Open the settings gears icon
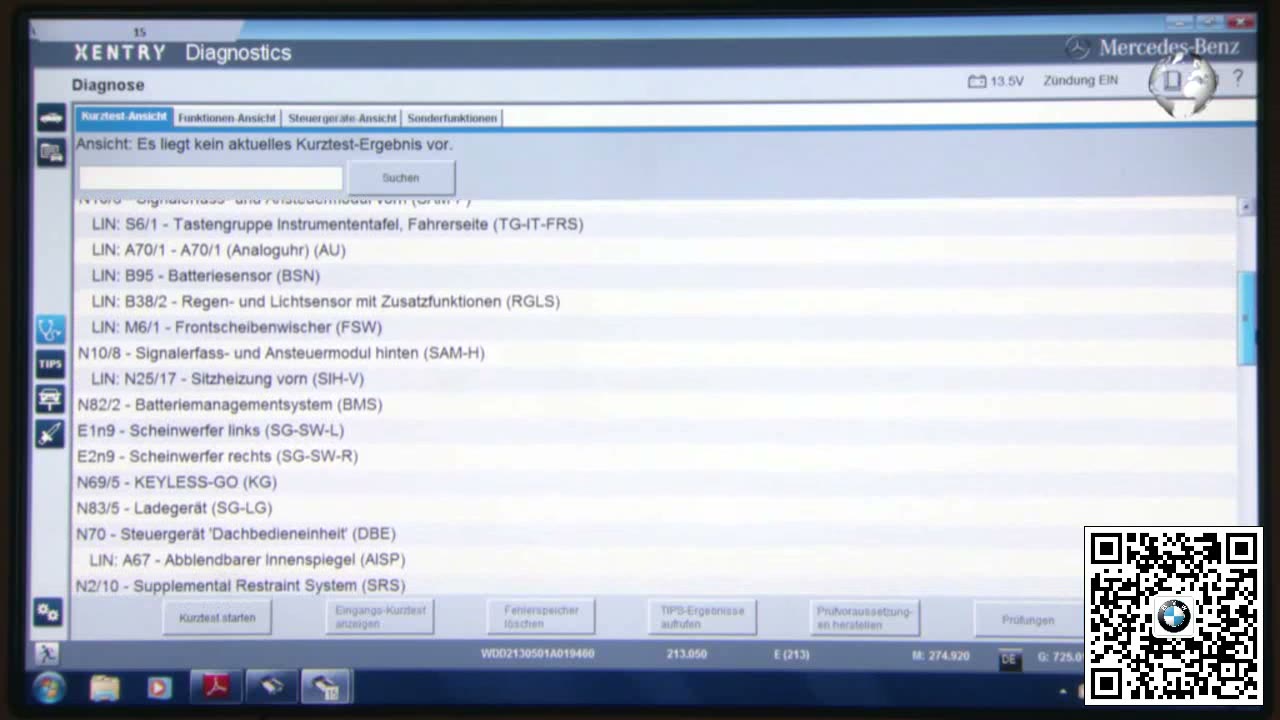The width and height of the screenshot is (1280, 720). tap(48, 611)
